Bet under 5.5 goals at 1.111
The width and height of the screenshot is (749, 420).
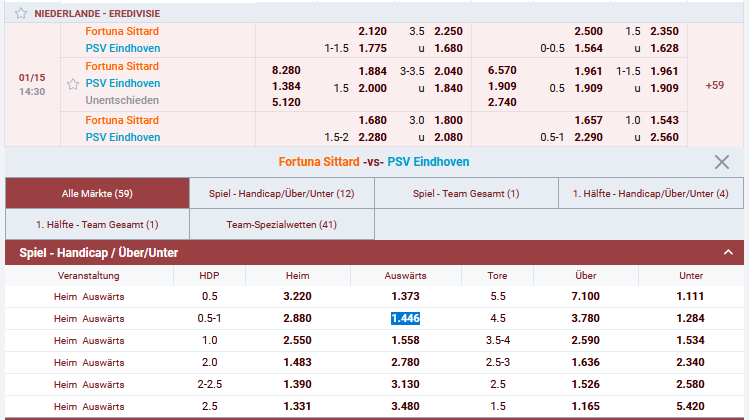pyautogui.click(x=690, y=296)
